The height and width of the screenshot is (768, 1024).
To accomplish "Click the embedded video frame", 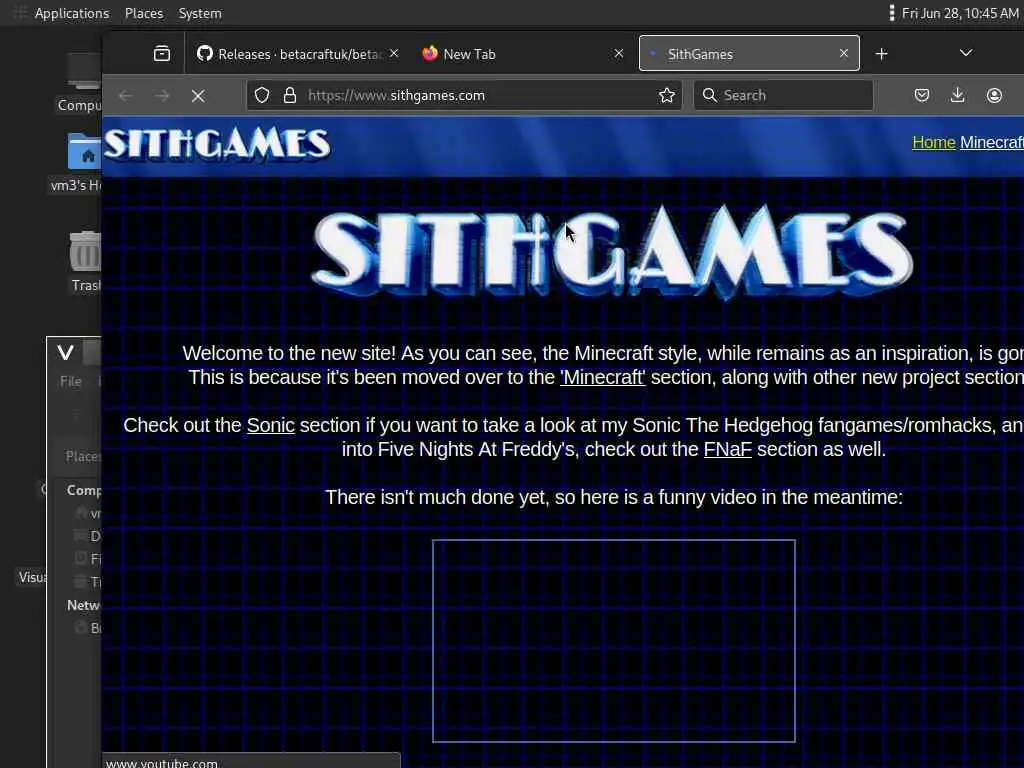I will [614, 641].
